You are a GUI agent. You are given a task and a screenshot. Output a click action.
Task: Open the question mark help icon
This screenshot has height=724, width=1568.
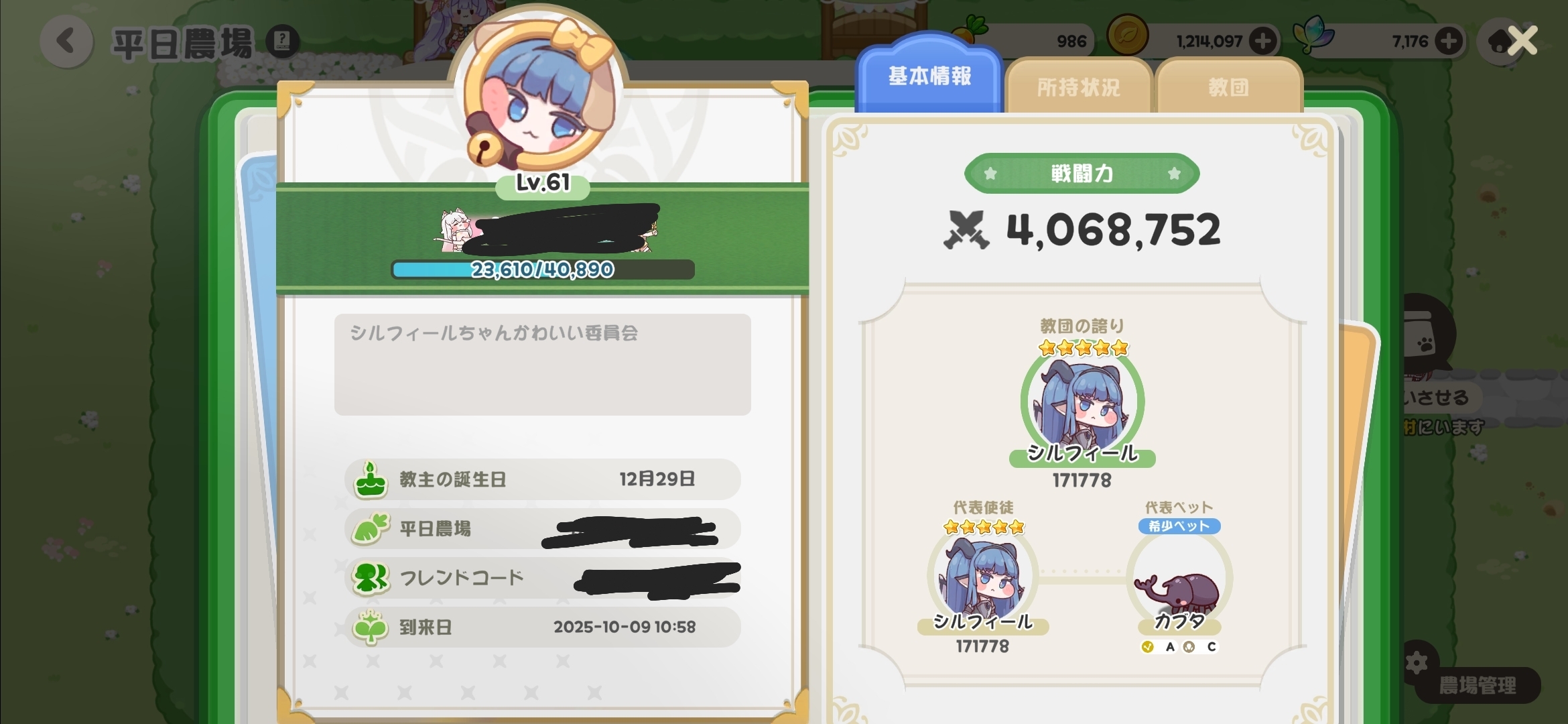tap(282, 42)
